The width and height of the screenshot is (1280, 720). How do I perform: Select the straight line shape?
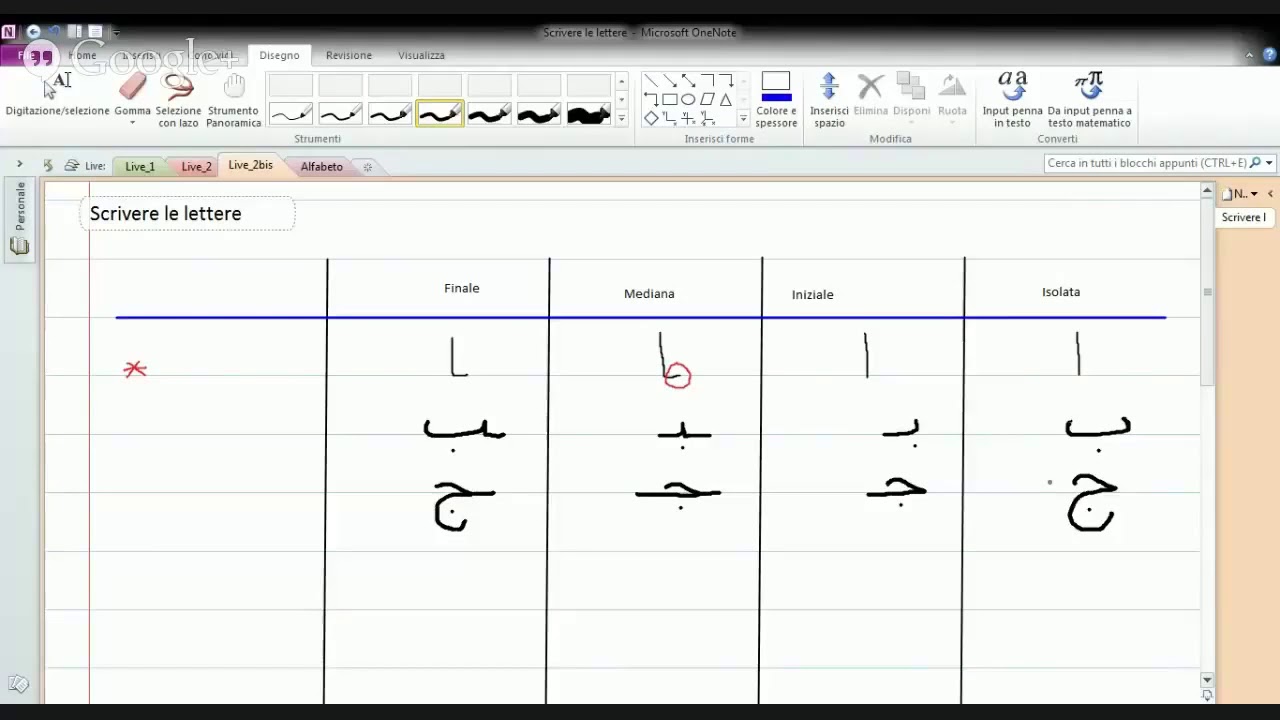(651, 81)
